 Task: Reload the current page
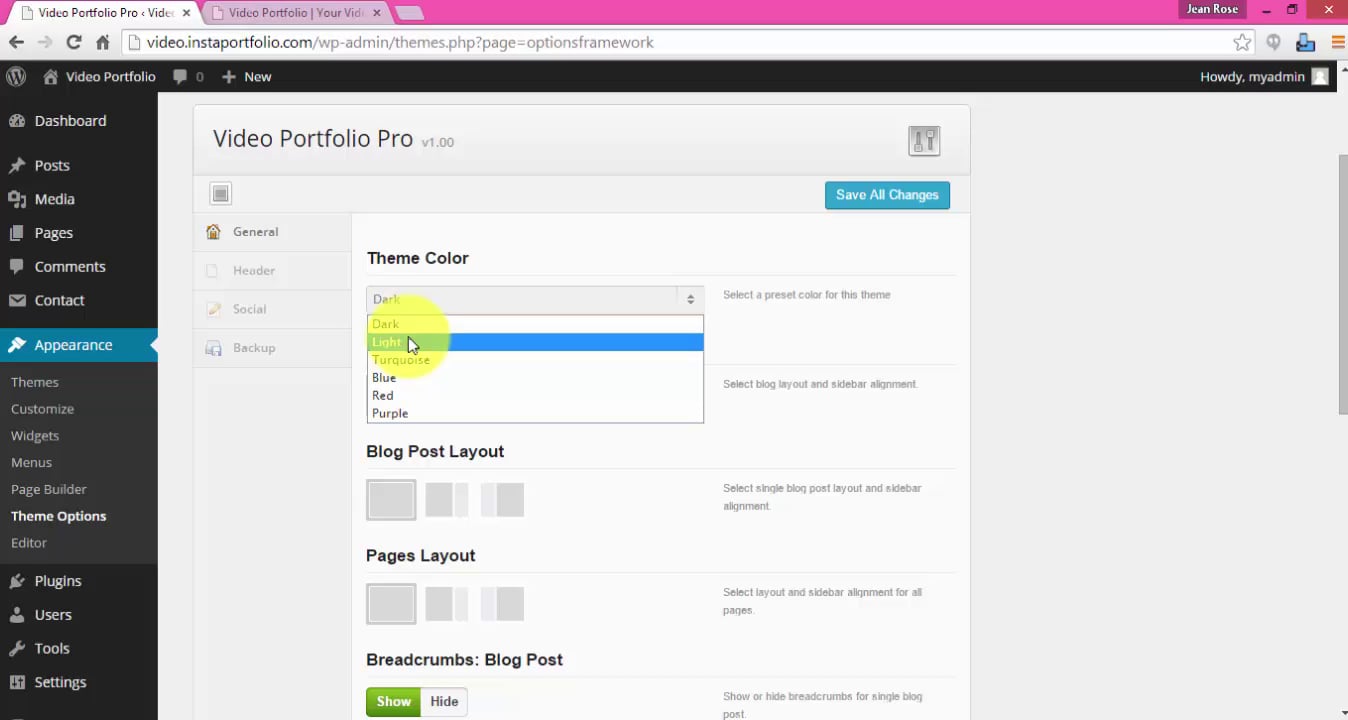pos(74,42)
